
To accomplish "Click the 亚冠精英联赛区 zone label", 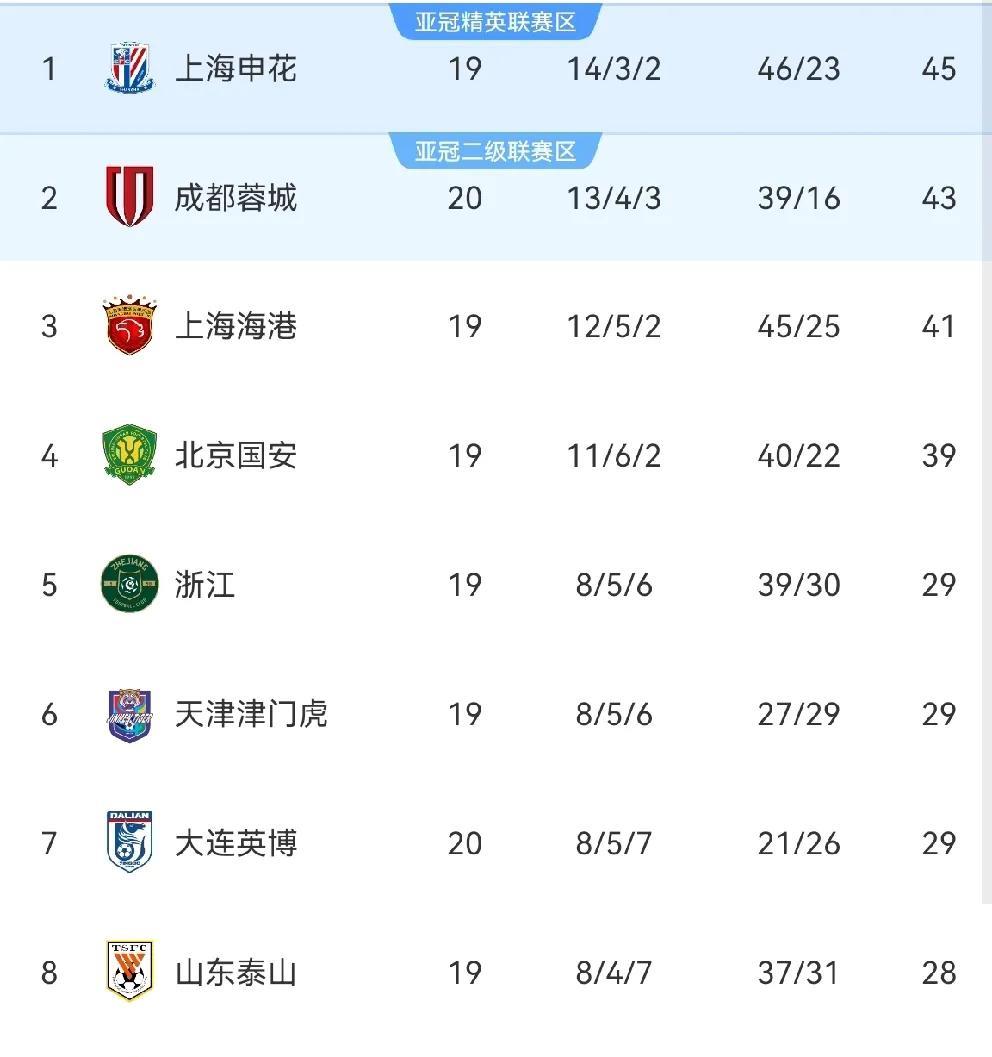I will 496,22.
